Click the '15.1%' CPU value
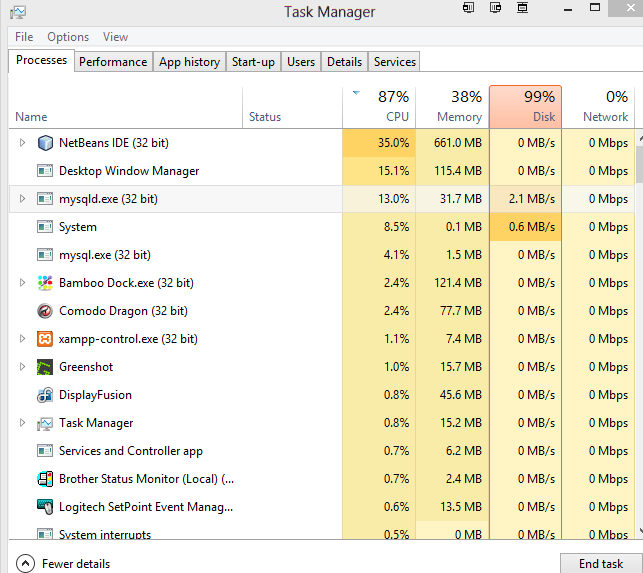 (x=393, y=171)
